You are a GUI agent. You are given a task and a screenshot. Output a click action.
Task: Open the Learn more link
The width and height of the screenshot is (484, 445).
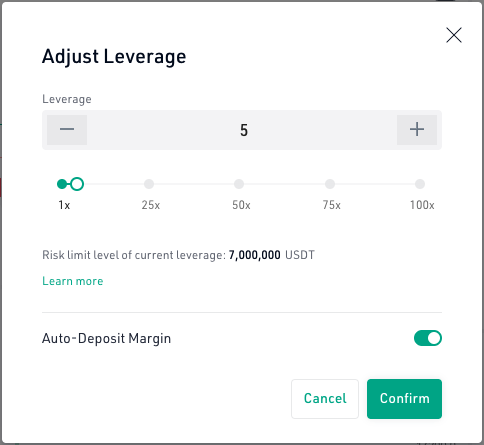[73, 281]
